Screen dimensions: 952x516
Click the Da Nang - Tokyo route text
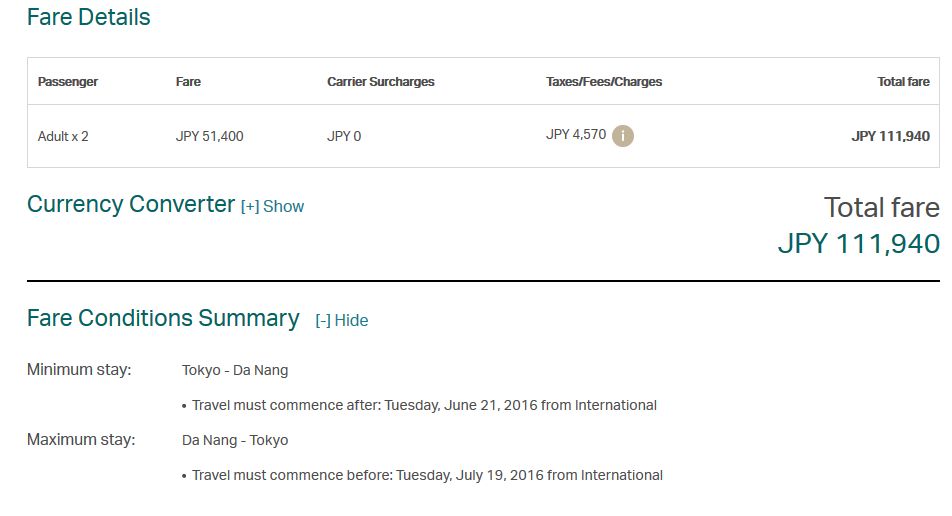coord(235,440)
